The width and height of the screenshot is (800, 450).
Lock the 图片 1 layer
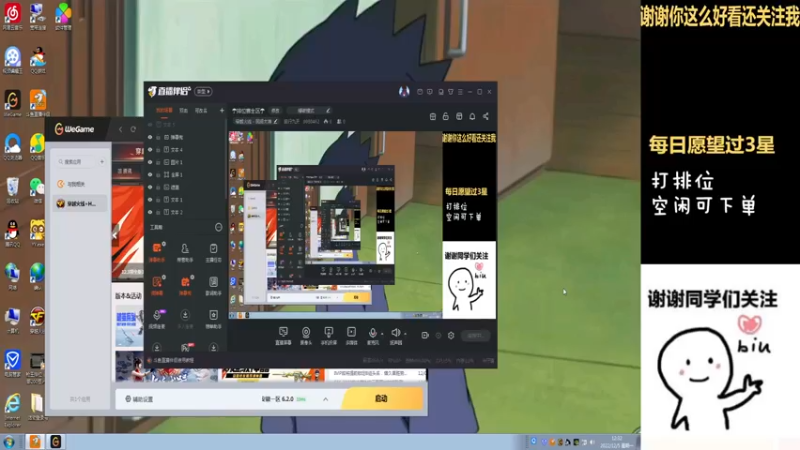(158, 162)
